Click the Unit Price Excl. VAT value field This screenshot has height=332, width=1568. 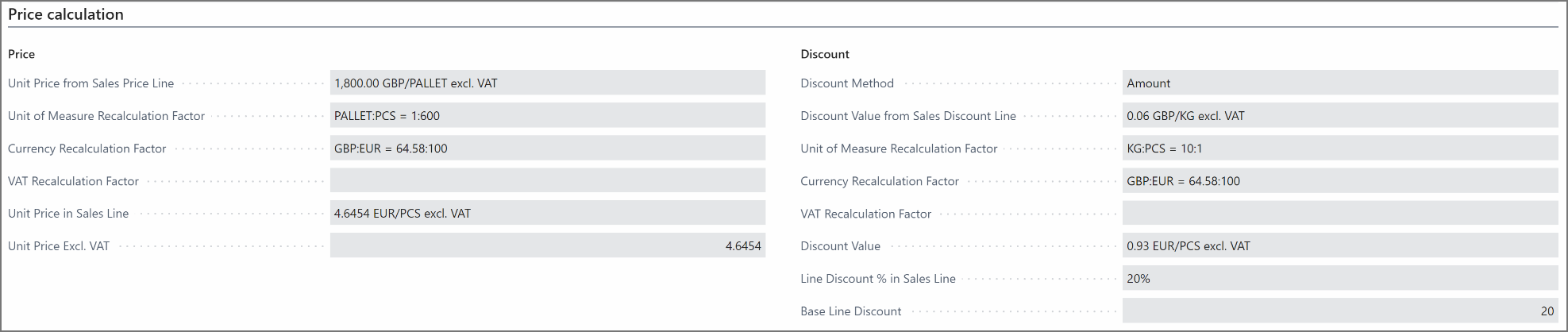(x=547, y=246)
